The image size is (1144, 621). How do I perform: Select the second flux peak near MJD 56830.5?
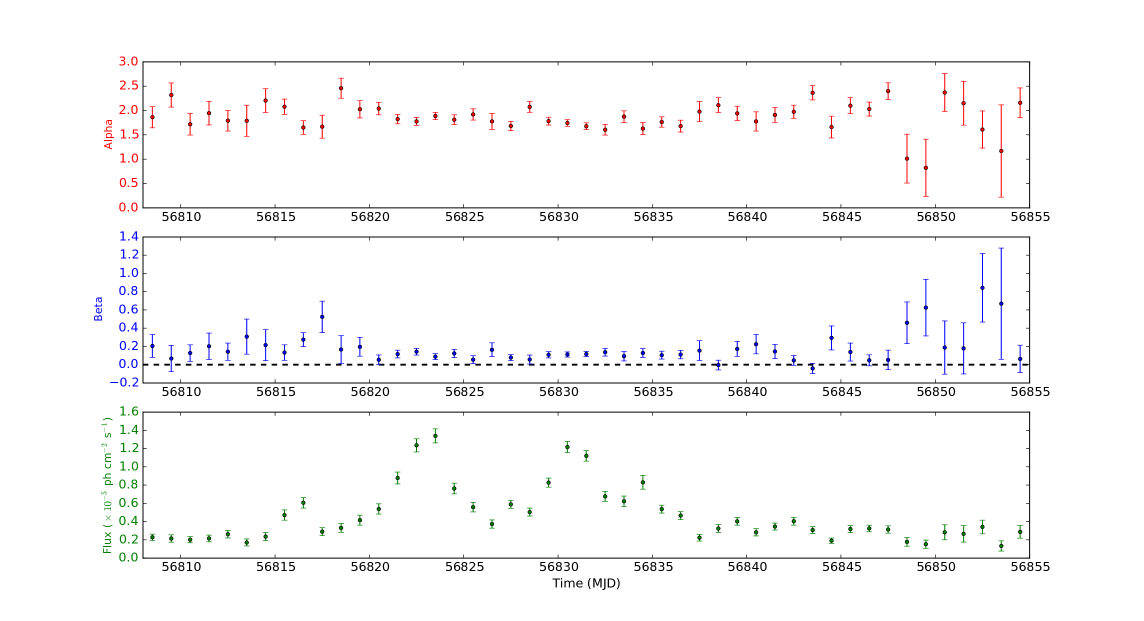(567, 447)
